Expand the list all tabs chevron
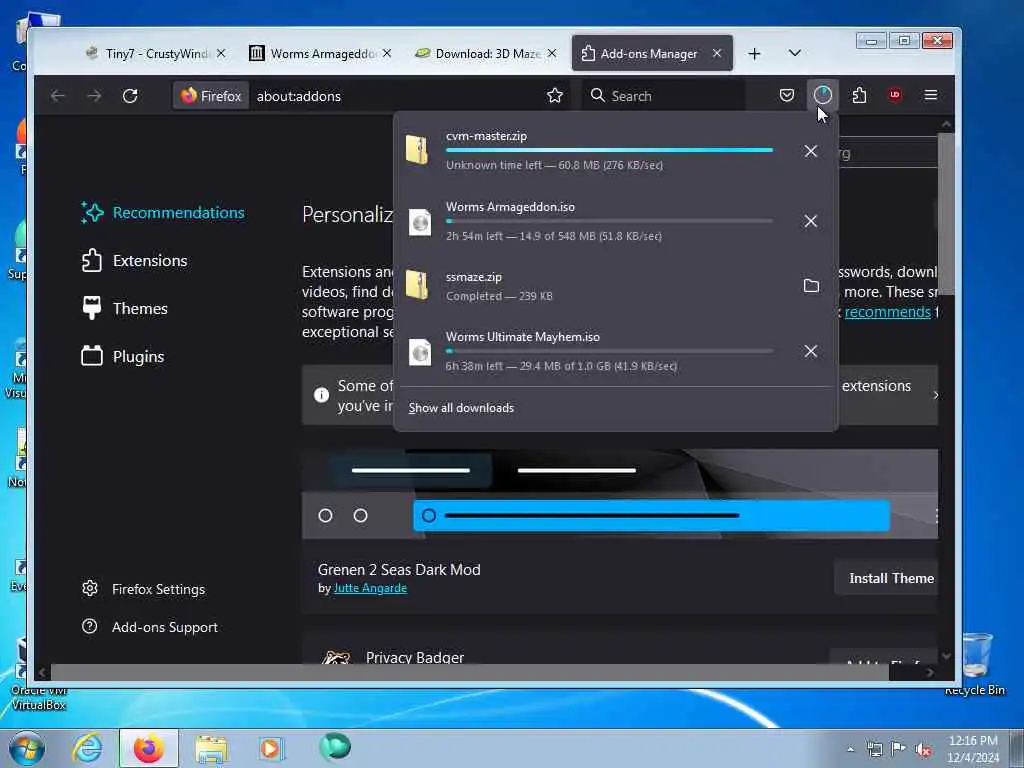Screen dimensions: 1024x768 point(795,53)
